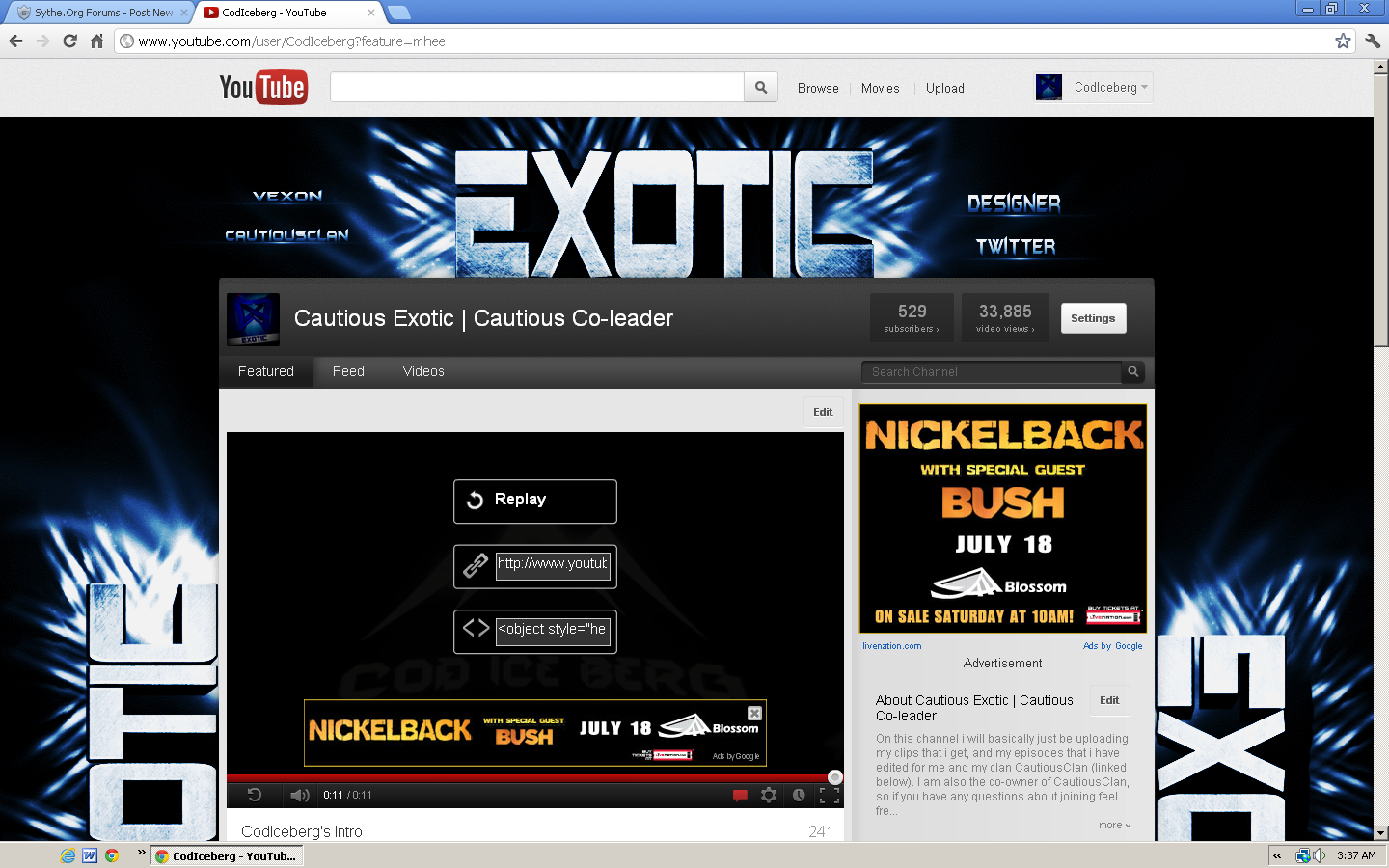This screenshot has width=1389, height=868.
Task: Click the Nickelback banner ad in video
Action: [x=534, y=733]
